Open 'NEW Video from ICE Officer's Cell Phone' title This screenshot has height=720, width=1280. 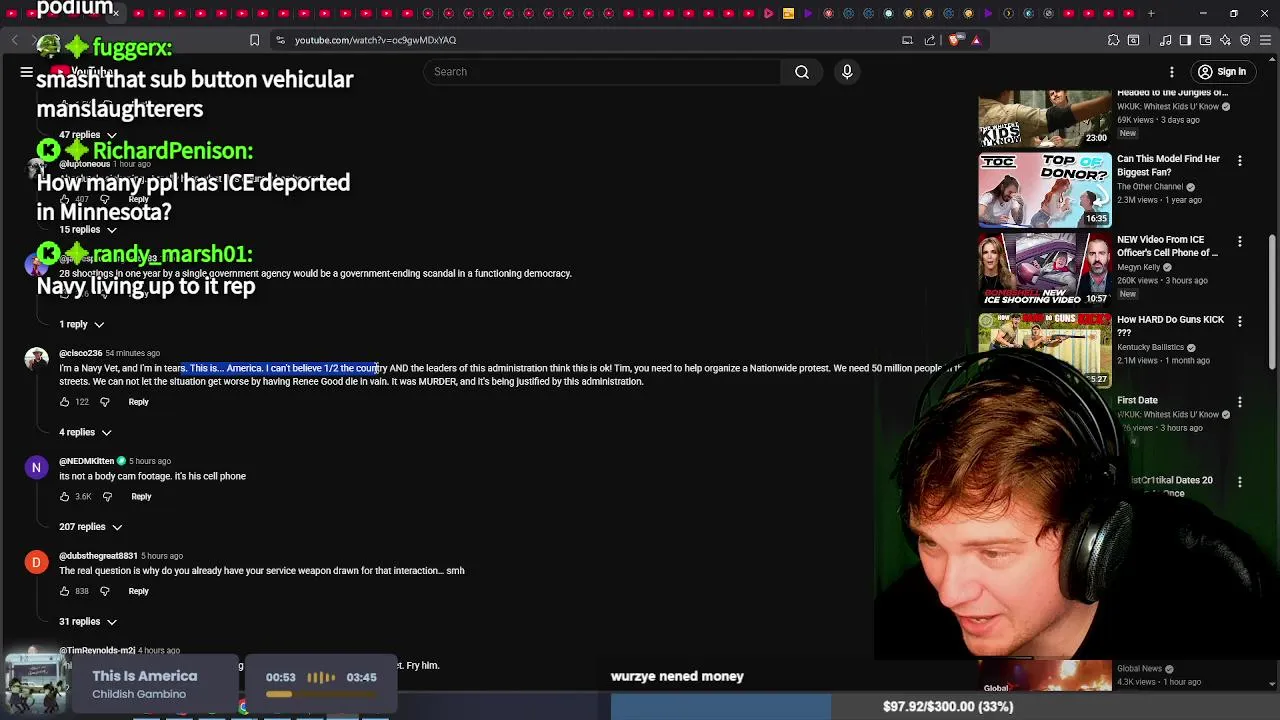tap(1167, 246)
